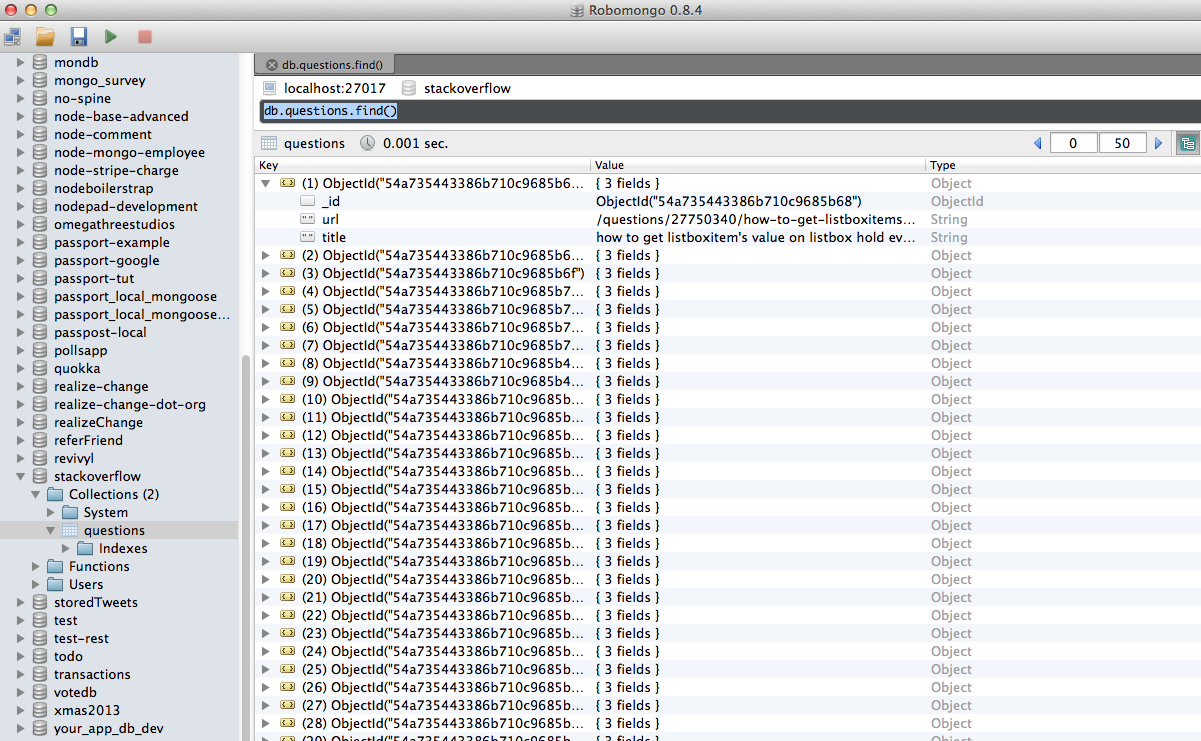Click the Functions folder in tree
1201x741 pixels.
point(98,567)
